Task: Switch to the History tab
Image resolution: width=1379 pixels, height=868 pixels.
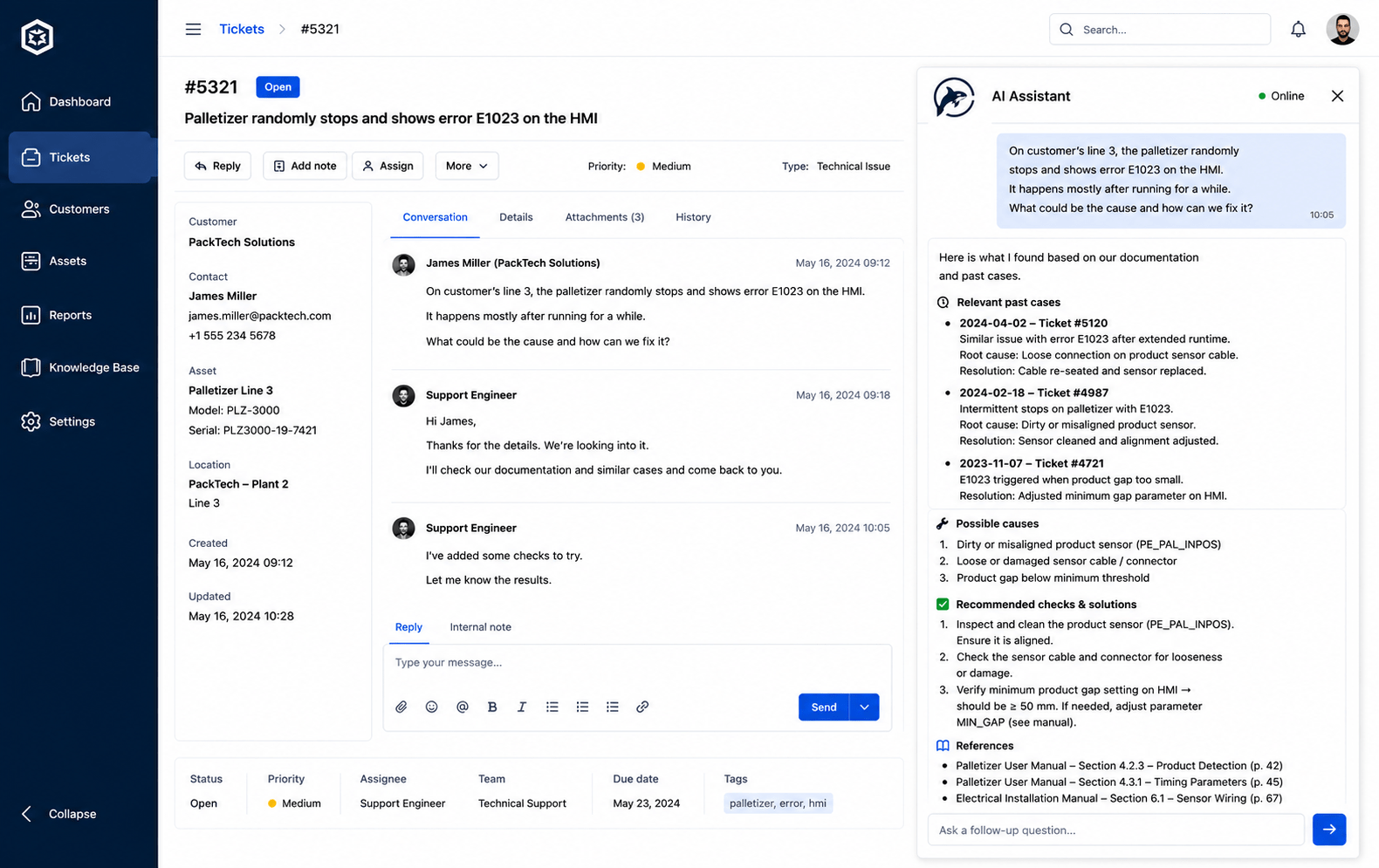Action: [693, 217]
